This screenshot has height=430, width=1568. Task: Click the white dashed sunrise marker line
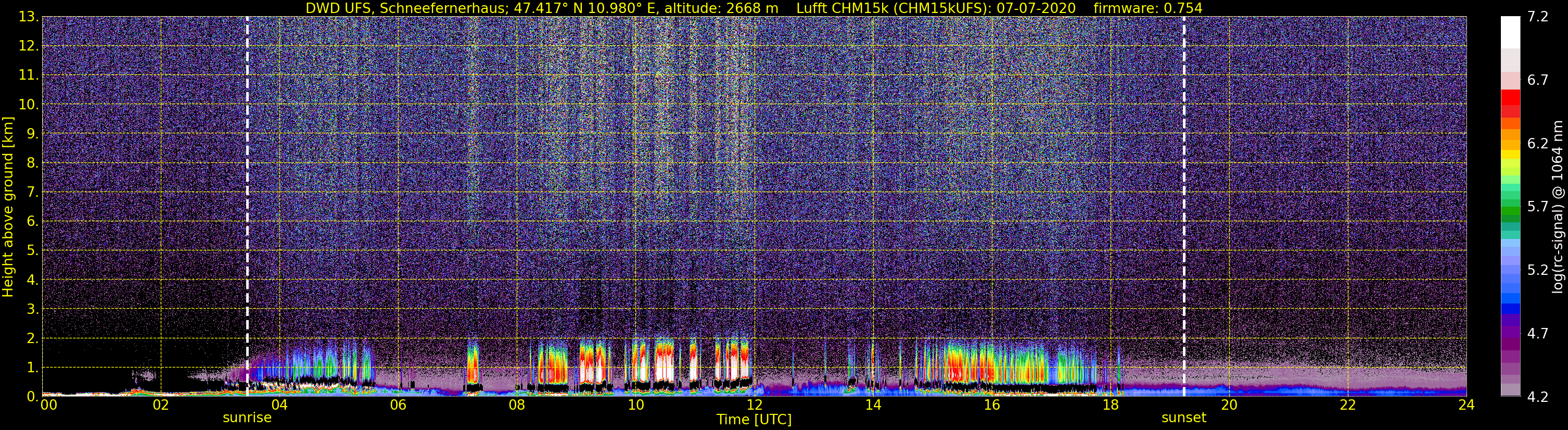click(247, 206)
